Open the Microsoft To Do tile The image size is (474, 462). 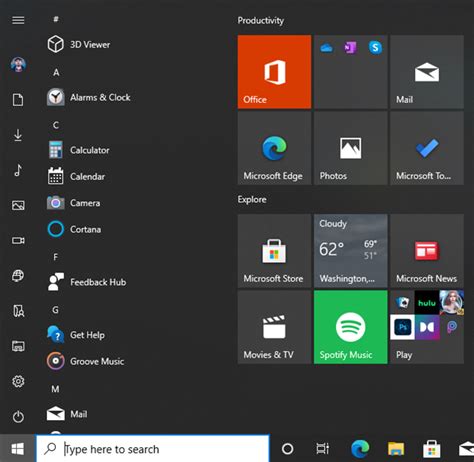pos(427,148)
